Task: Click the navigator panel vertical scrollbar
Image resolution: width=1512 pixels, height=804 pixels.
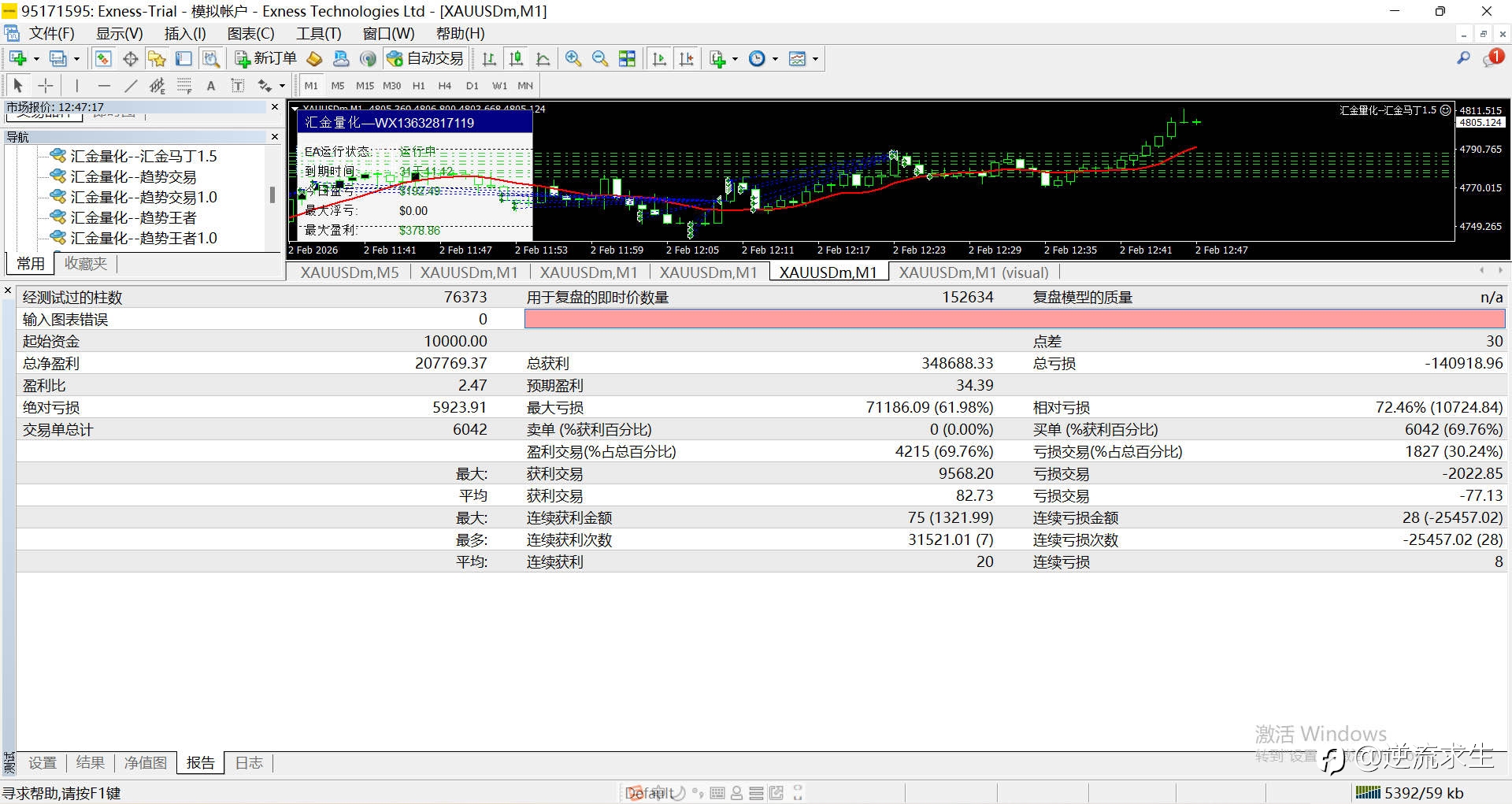Action: pyautogui.click(x=272, y=195)
